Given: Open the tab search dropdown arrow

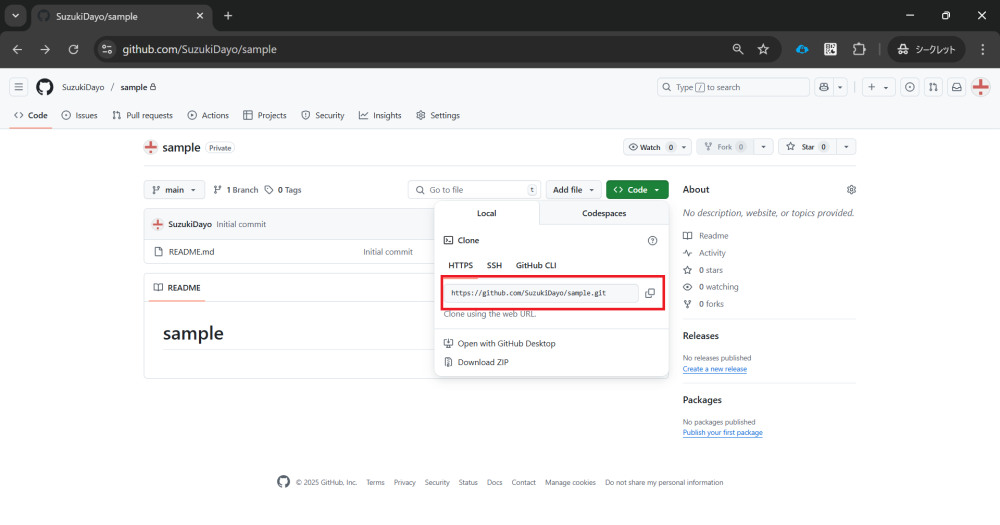Looking at the screenshot, I should [15, 16].
